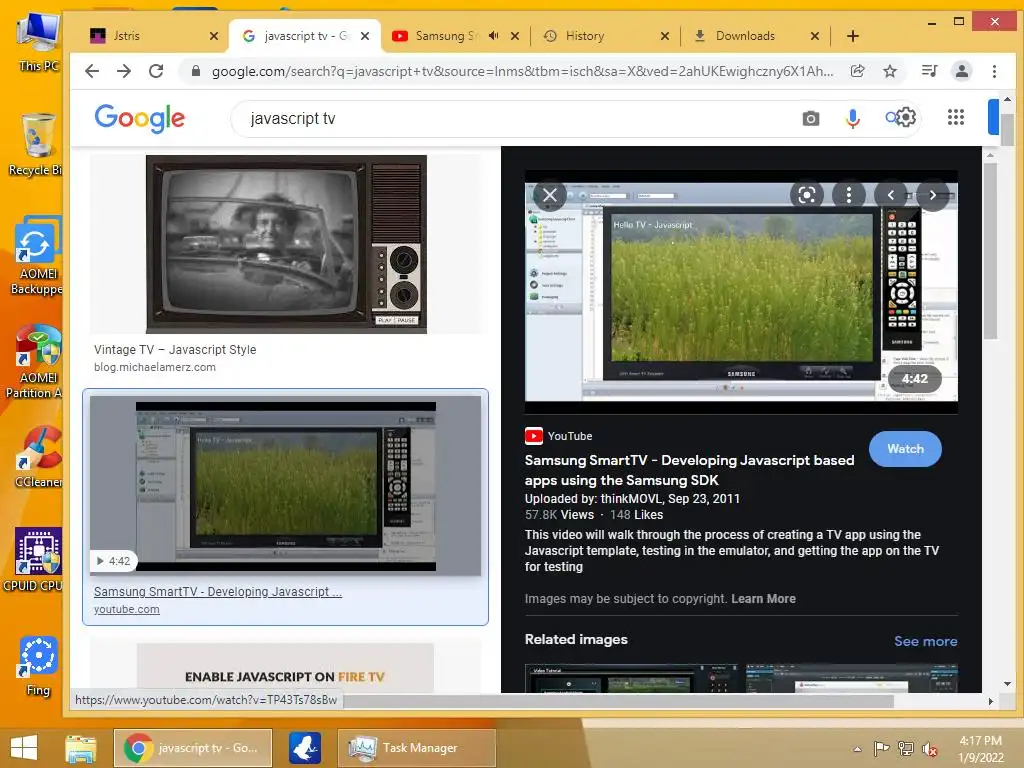The height and width of the screenshot is (768, 1024).
Task: Open the vintage TV image result
Action: coord(286,244)
